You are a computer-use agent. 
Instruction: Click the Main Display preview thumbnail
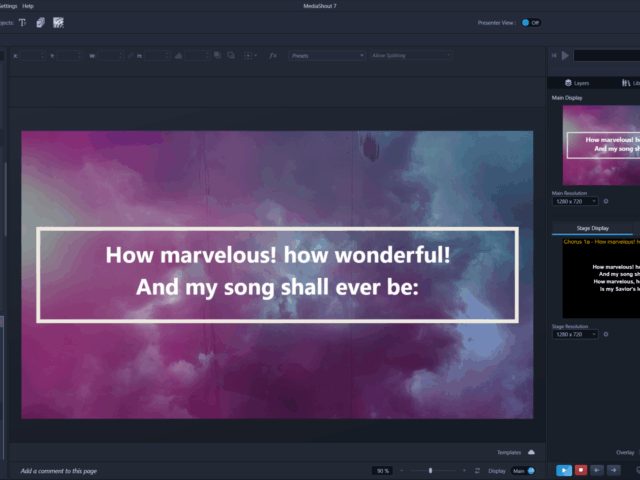point(601,145)
